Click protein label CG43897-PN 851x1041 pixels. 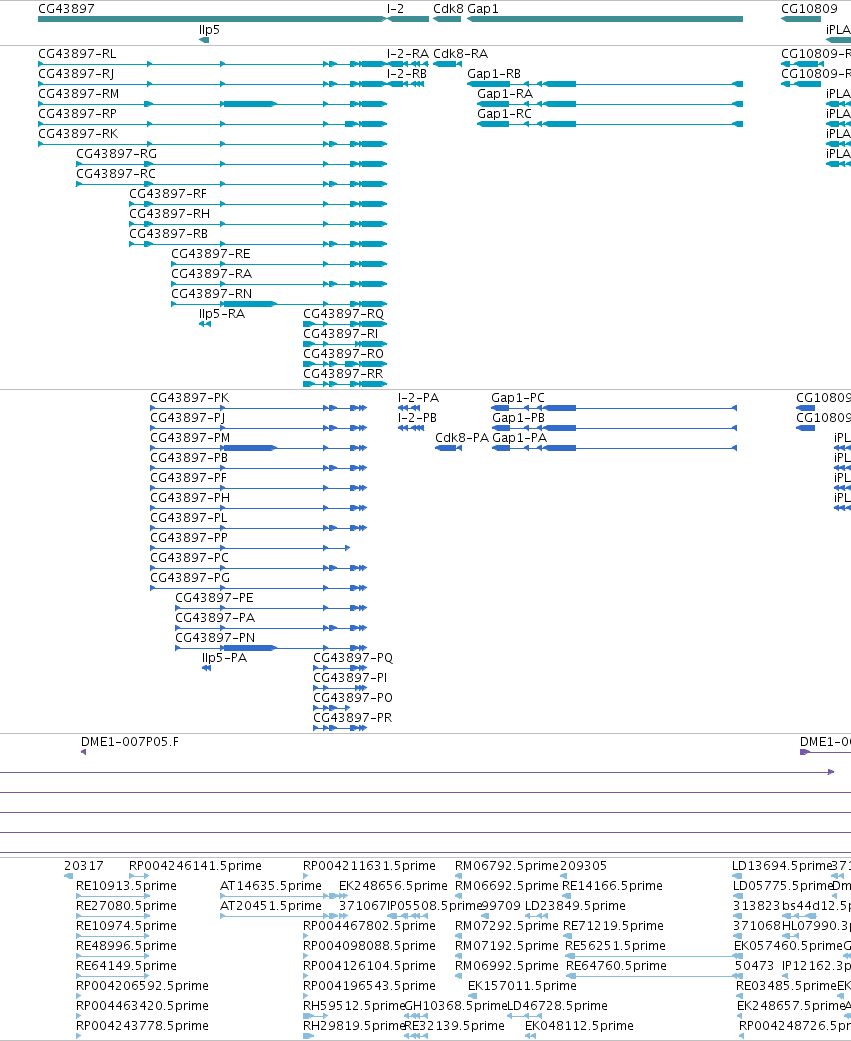pos(215,637)
